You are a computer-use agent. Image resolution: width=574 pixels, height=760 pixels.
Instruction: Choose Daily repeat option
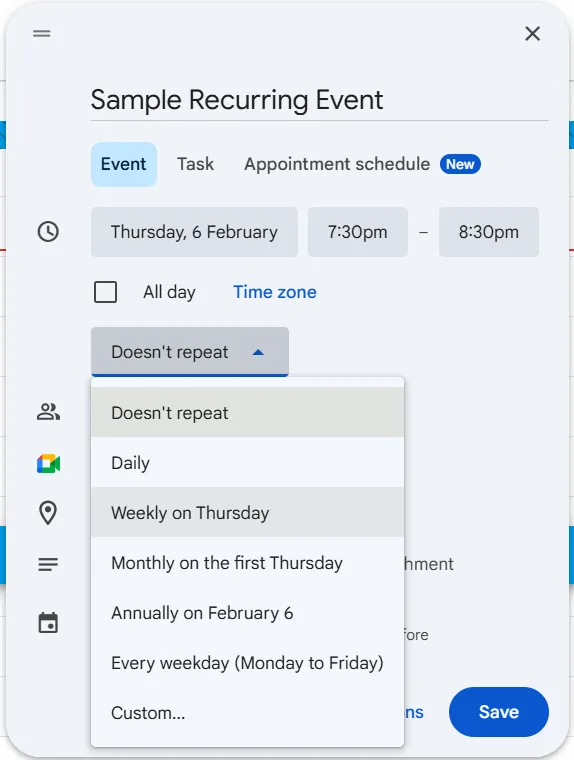tap(247, 462)
